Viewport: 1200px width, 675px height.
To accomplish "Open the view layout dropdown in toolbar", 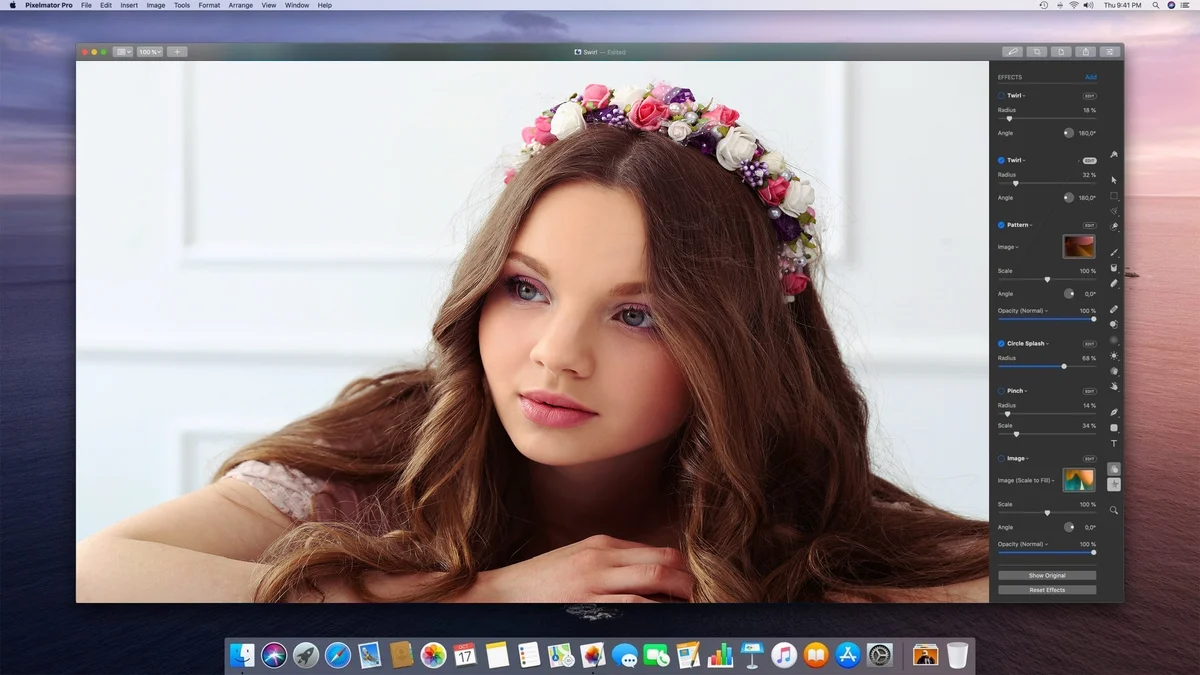I will [123, 52].
